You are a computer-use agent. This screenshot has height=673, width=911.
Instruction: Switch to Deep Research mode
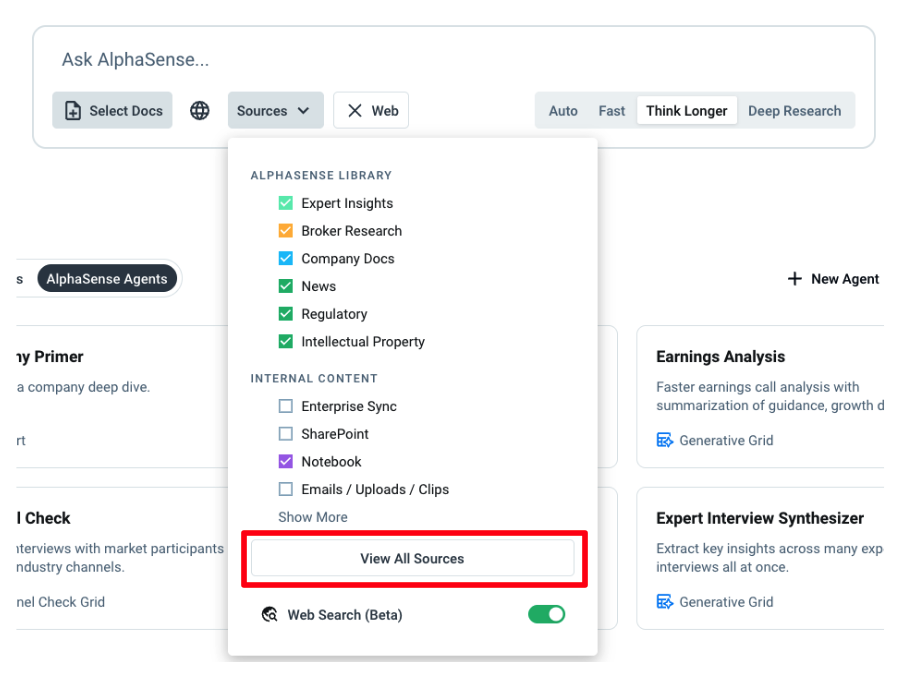click(794, 111)
